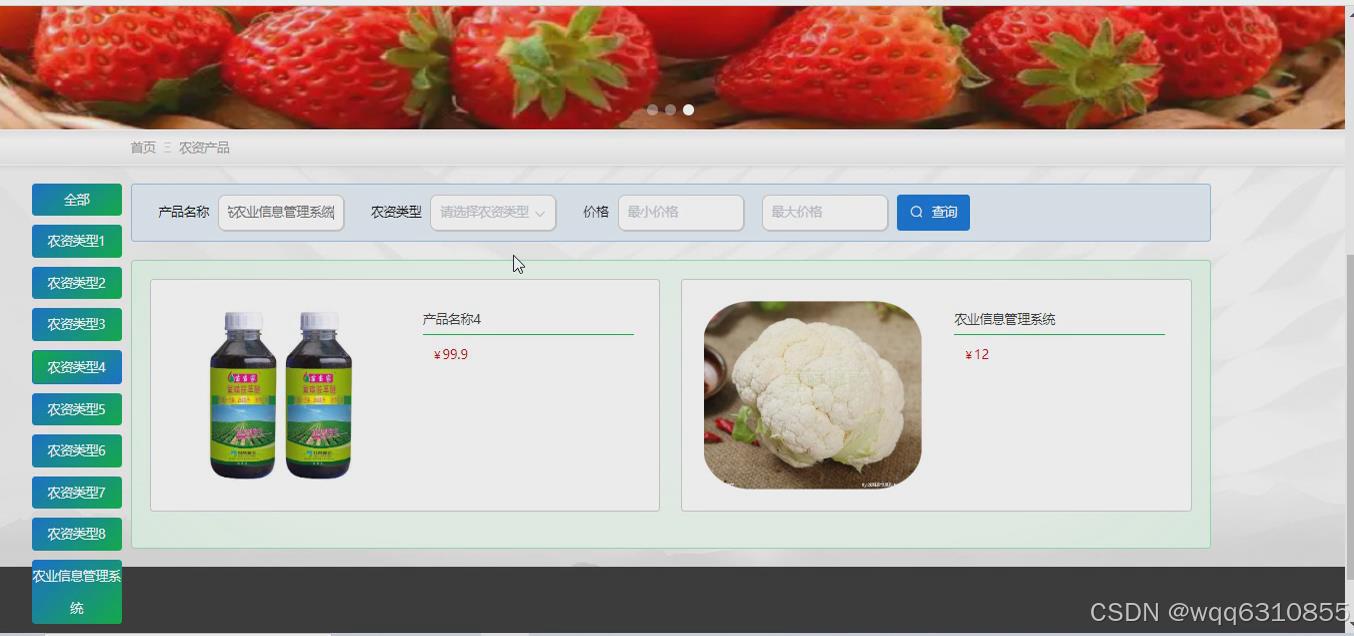Image resolution: width=1354 pixels, height=636 pixels.
Task: Filter by 农资类型8 category
Action: point(77,534)
